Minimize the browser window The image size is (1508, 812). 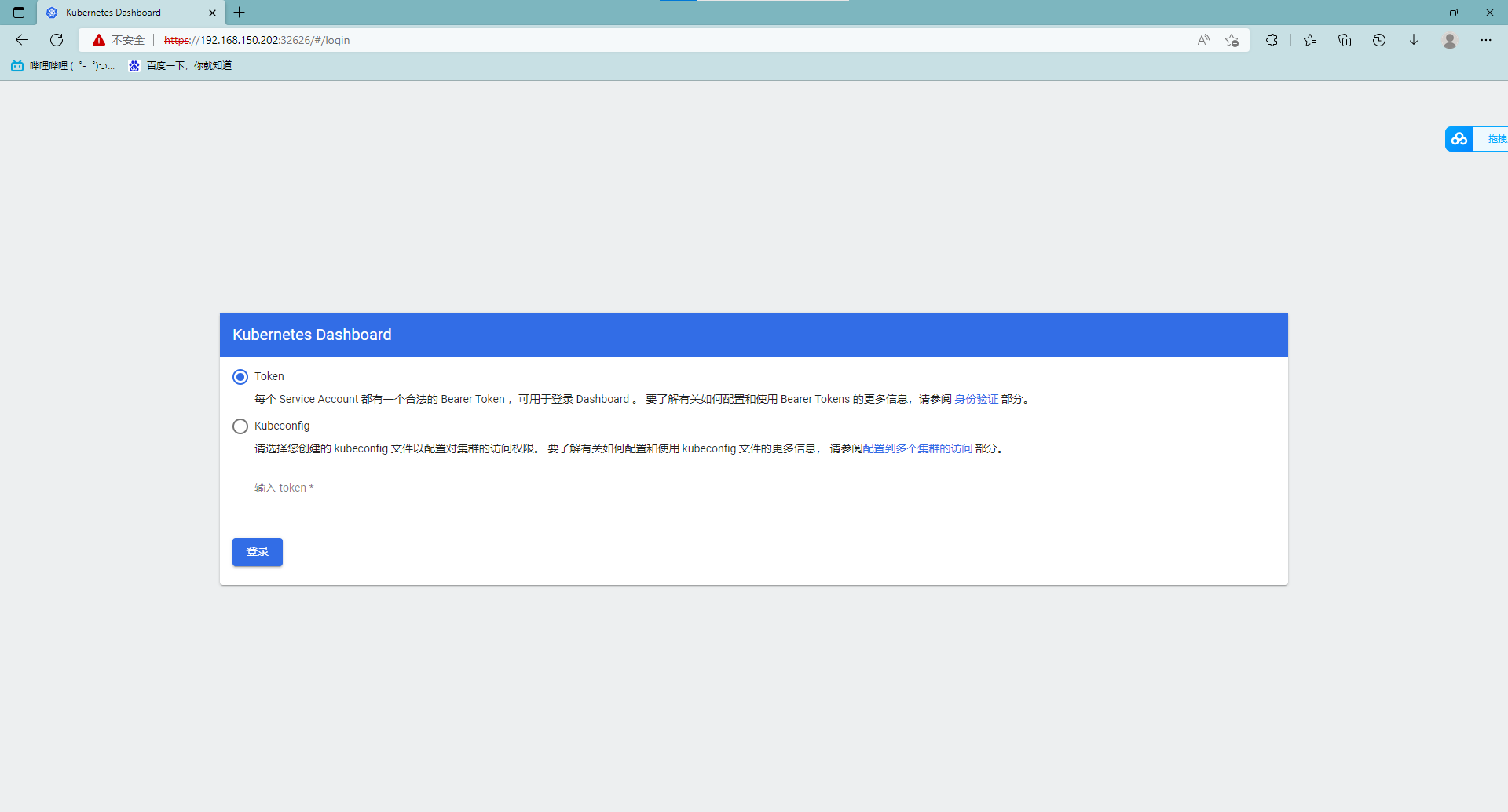[x=1418, y=13]
